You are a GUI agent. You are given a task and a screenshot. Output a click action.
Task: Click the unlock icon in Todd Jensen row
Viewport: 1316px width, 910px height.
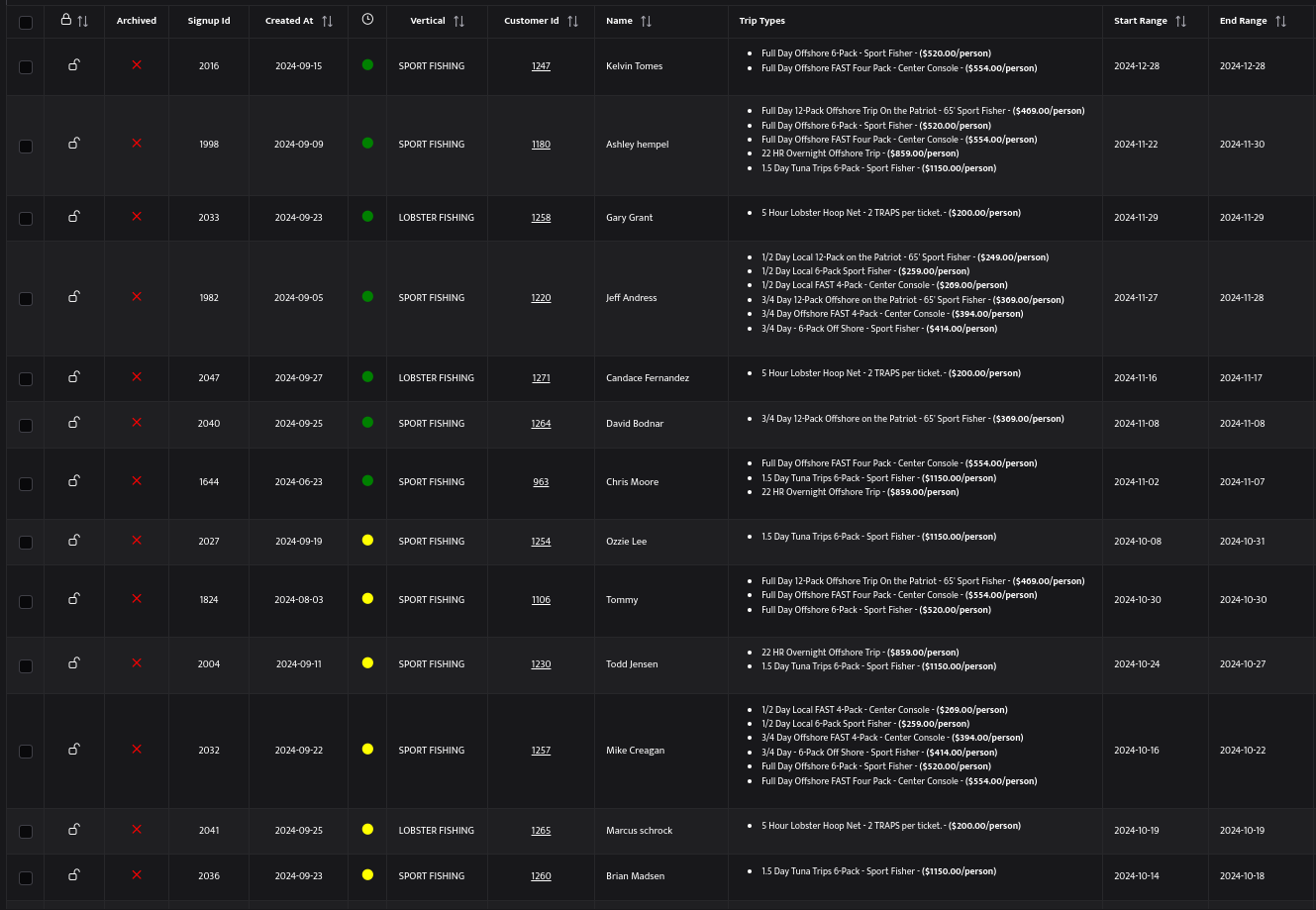tap(74, 663)
